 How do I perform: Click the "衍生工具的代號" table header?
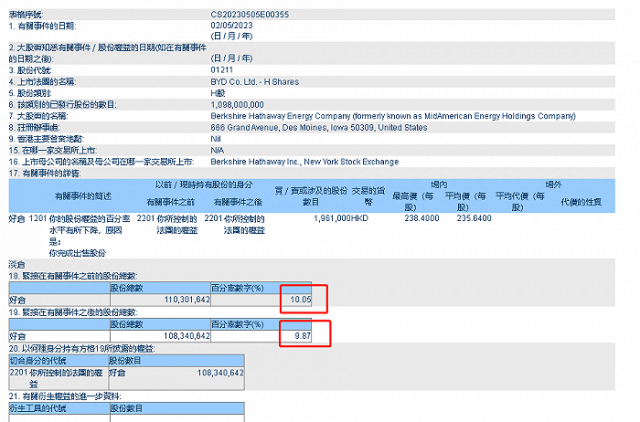(x=38, y=409)
